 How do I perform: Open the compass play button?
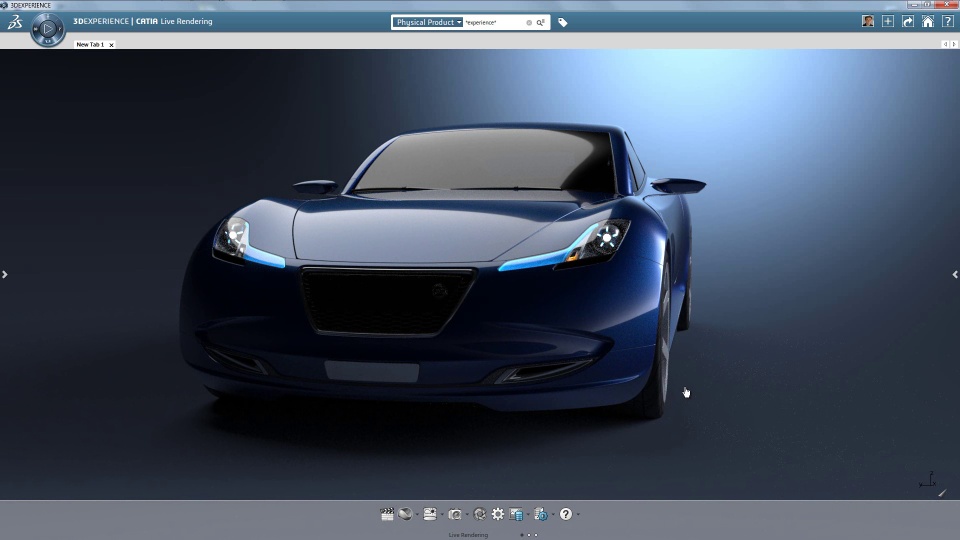coord(48,29)
